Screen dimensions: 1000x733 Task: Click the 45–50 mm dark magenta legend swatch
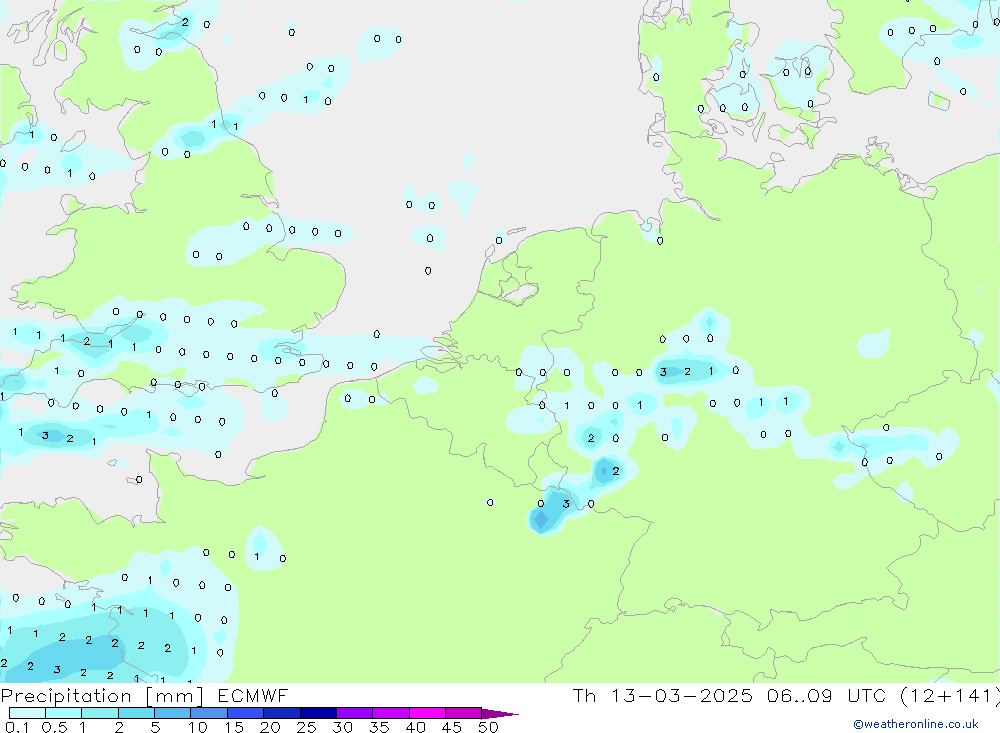click(x=464, y=713)
